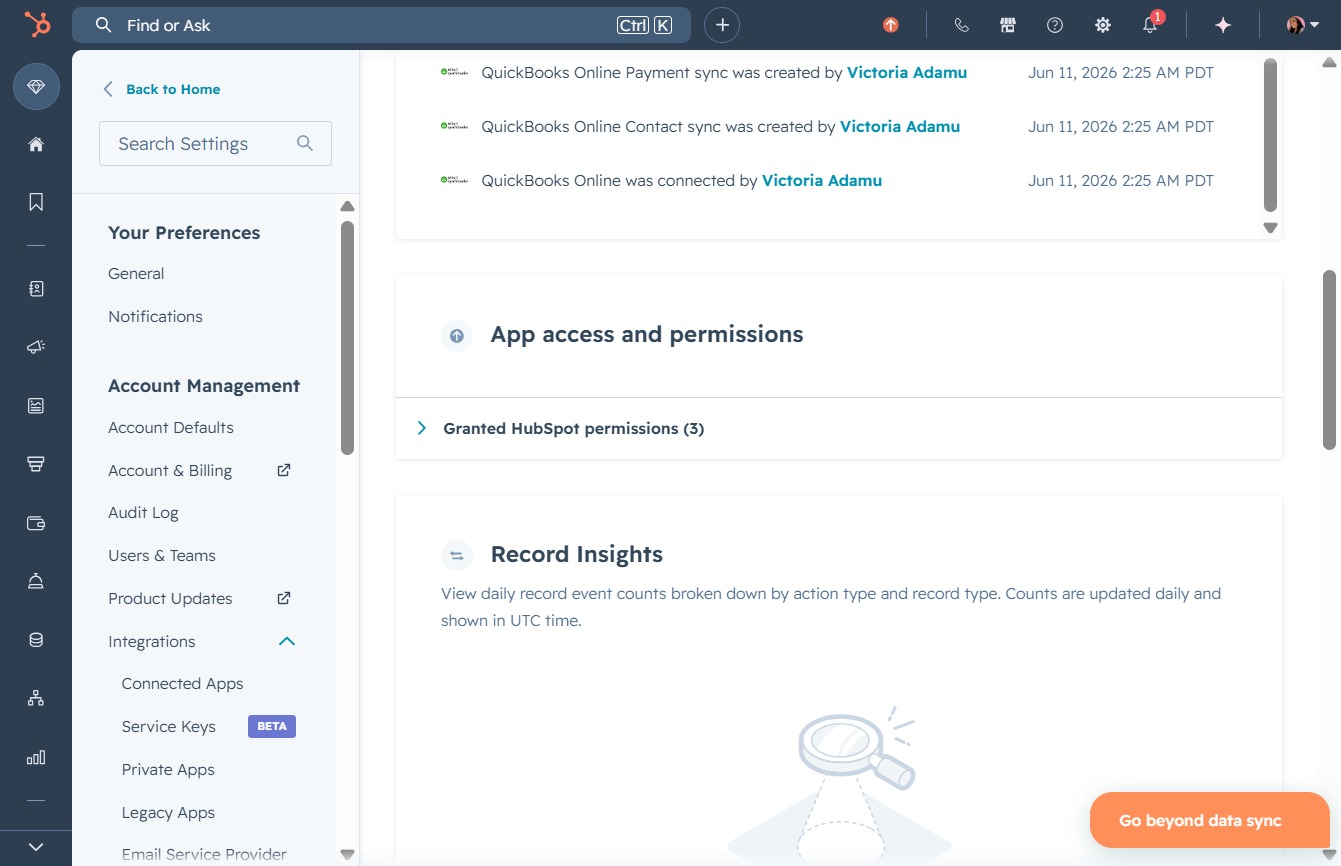Open the notifications bell icon
The height and width of the screenshot is (866, 1341).
tap(1151, 25)
